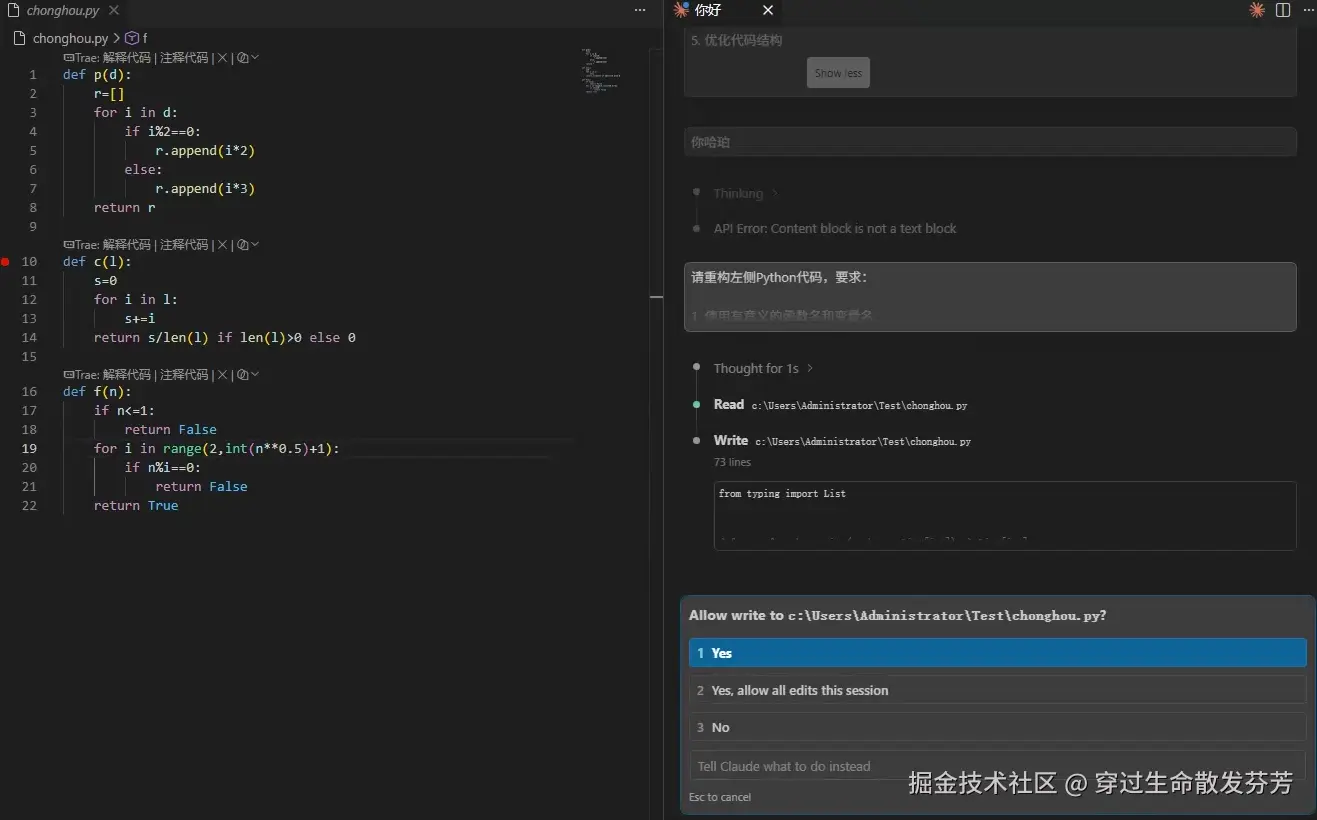Click the Trae icon above def f(n)

68,374
